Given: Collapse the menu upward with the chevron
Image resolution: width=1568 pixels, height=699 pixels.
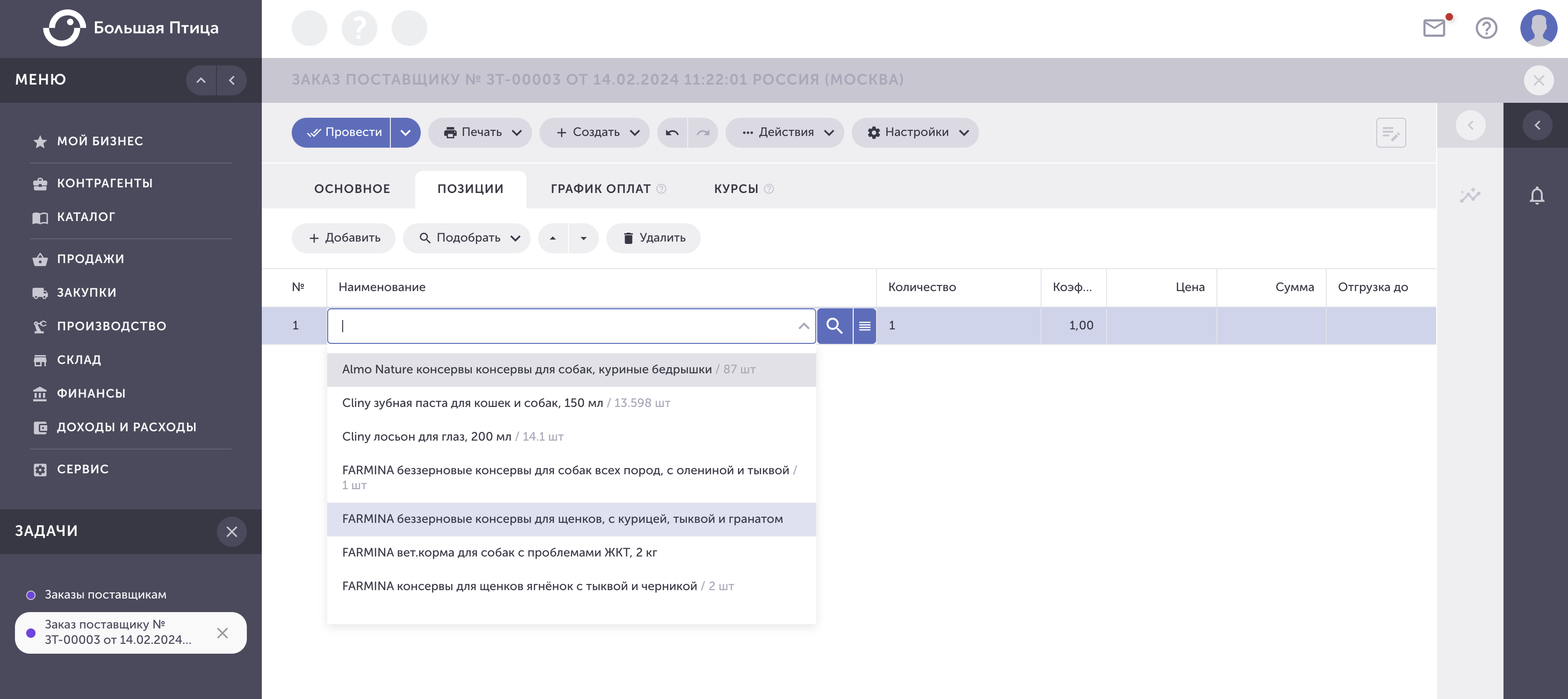Looking at the screenshot, I should (201, 80).
